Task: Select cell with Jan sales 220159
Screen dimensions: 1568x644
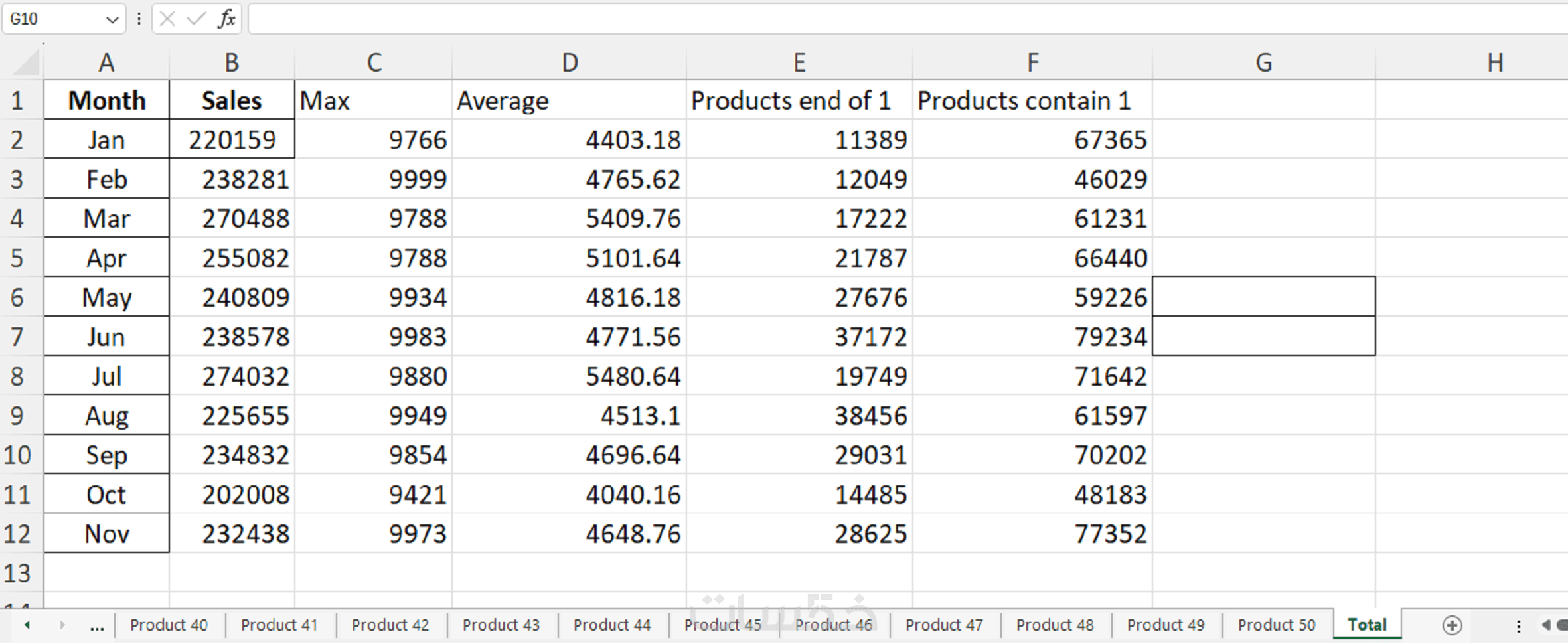Action: (x=231, y=139)
